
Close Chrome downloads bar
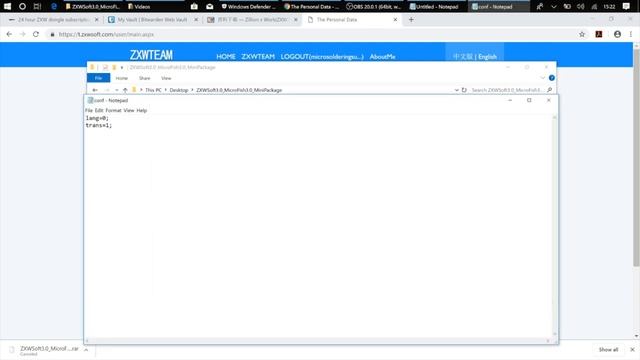[632, 350]
